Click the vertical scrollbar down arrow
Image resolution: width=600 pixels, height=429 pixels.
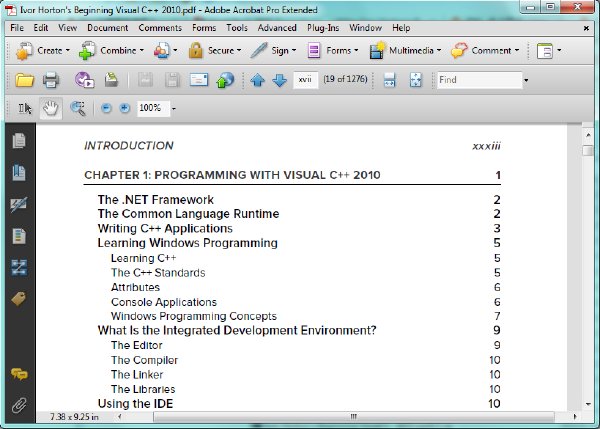pos(588,404)
